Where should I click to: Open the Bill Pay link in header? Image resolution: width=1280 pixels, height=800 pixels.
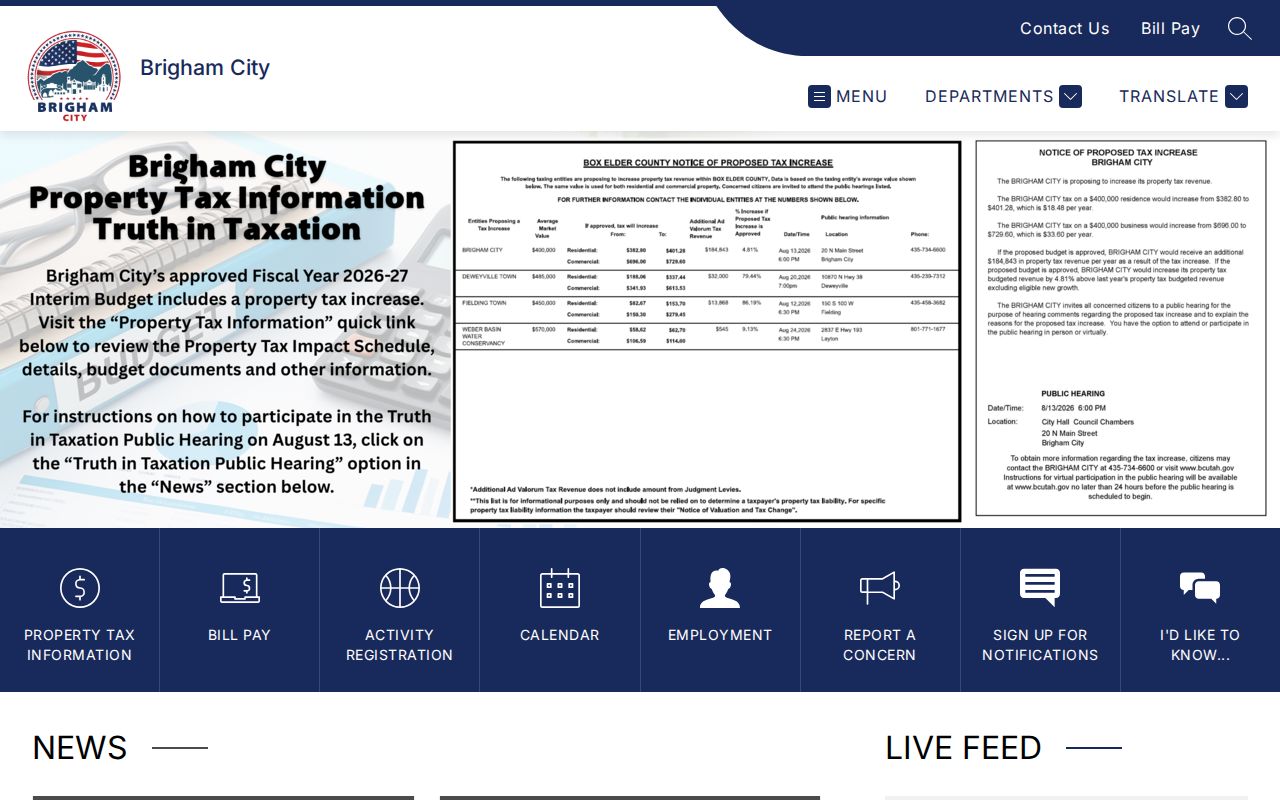point(1170,28)
